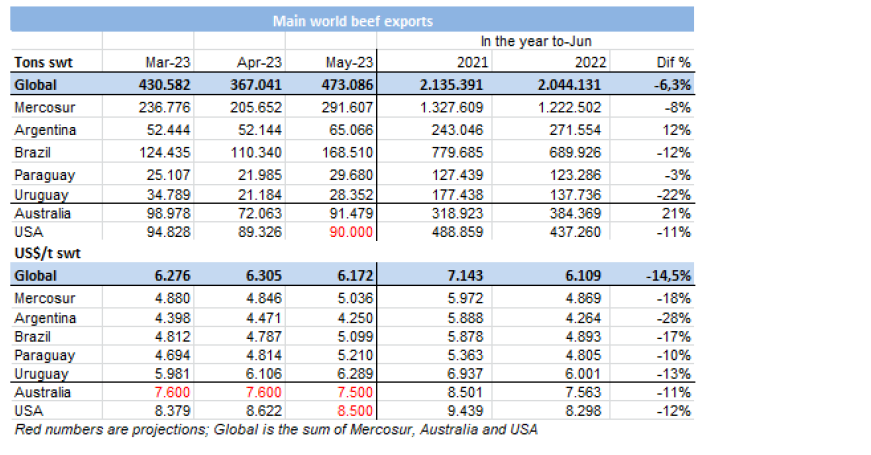871x455 pixels.
Task: Click the Global difference -6,3% cell
Action: click(x=668, y=85)
